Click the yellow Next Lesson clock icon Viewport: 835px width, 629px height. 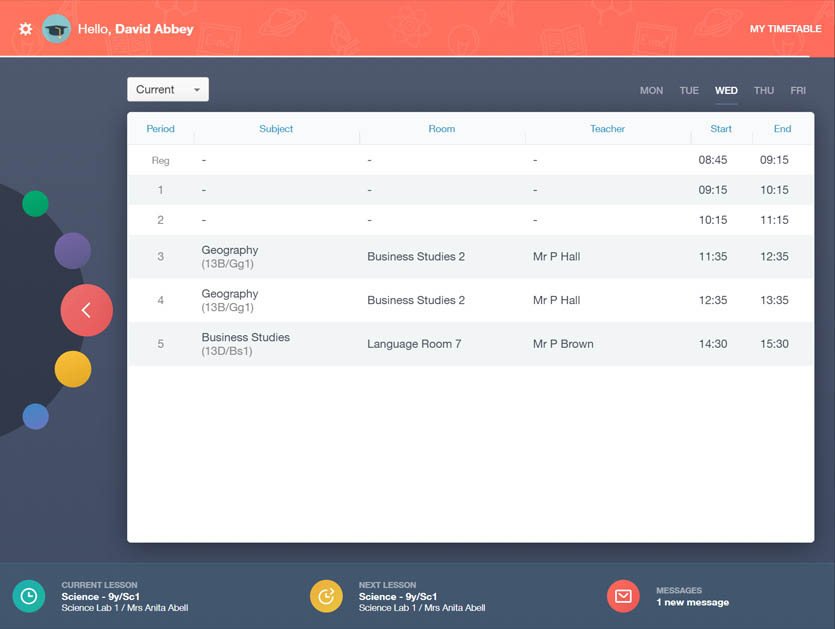(x=326, y=596)
